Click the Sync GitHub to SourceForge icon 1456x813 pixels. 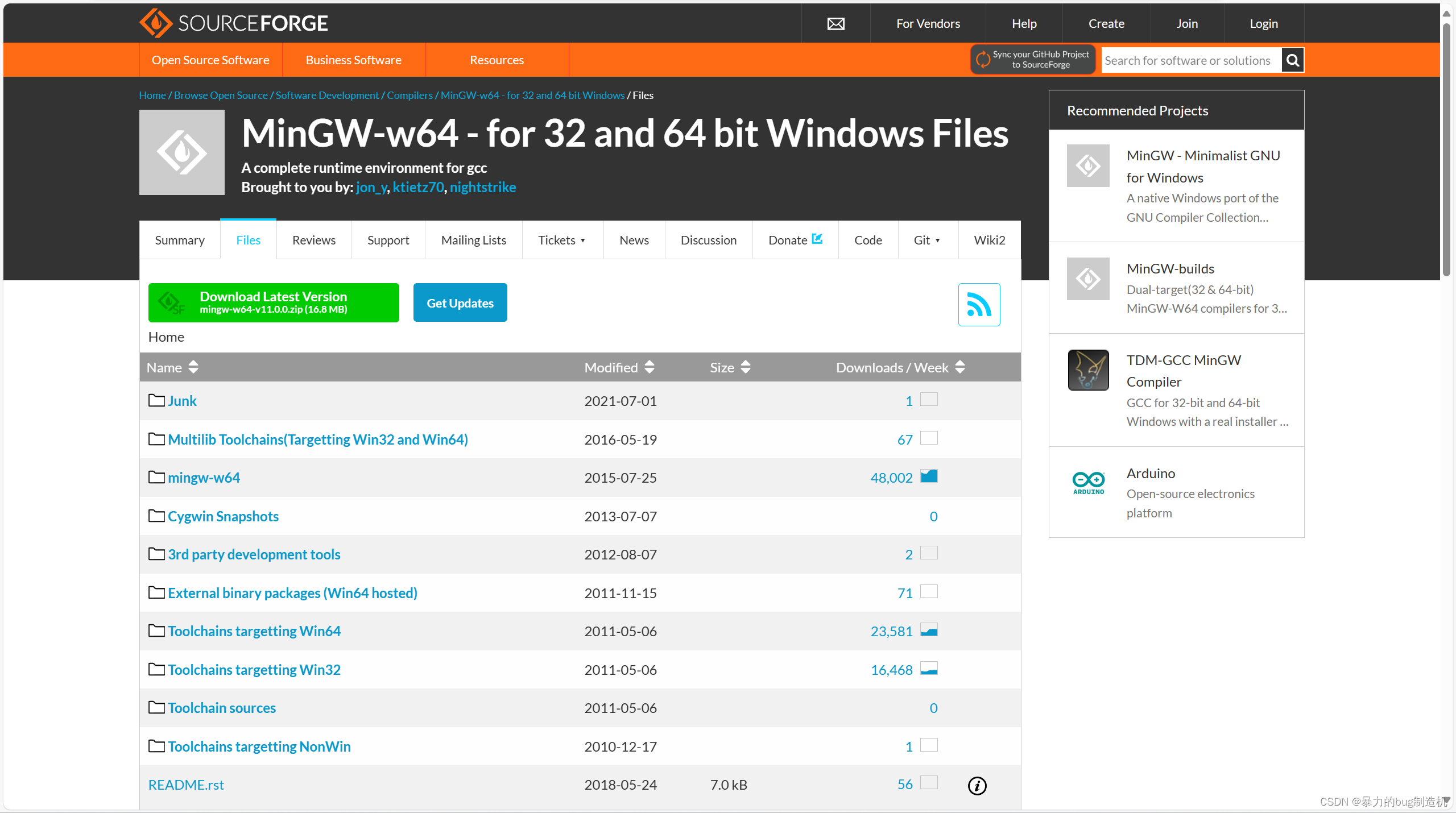980,60
